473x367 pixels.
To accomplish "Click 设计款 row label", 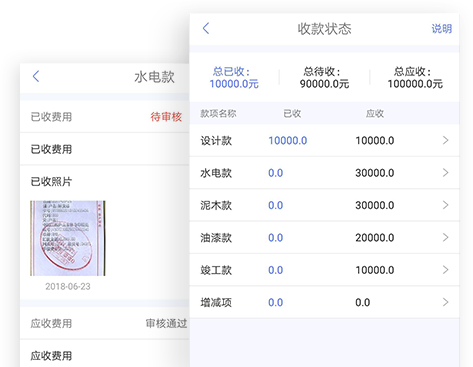I will click(x=216, y=141).
